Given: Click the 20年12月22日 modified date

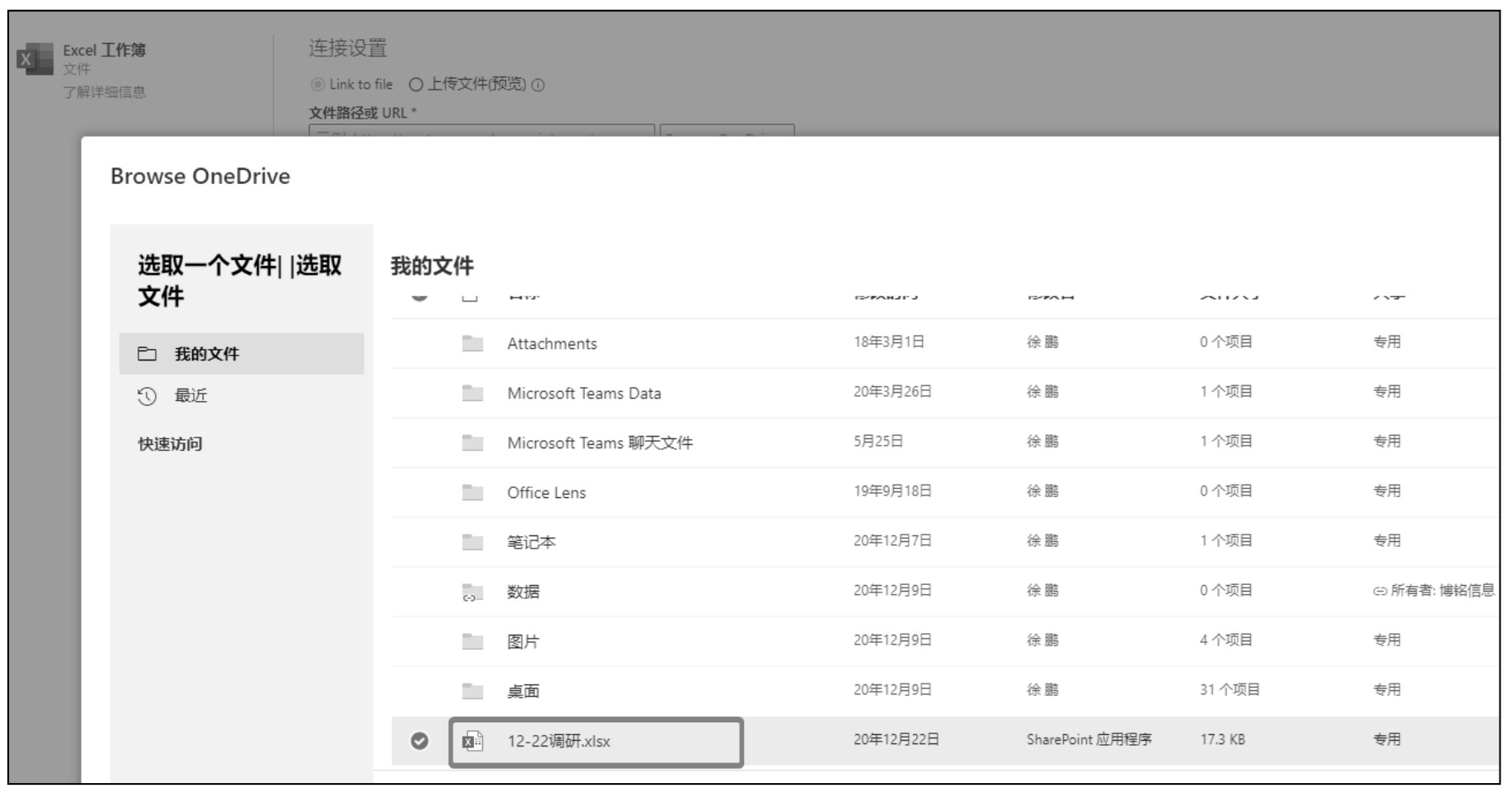Looking at the screenshot, I should pos(896,740).
